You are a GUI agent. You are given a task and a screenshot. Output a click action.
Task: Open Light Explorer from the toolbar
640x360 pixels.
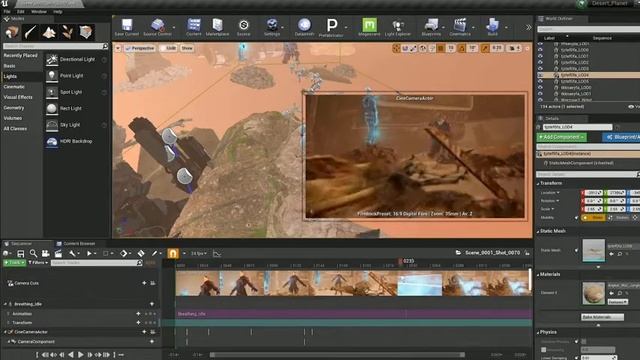tap(398, 27)
